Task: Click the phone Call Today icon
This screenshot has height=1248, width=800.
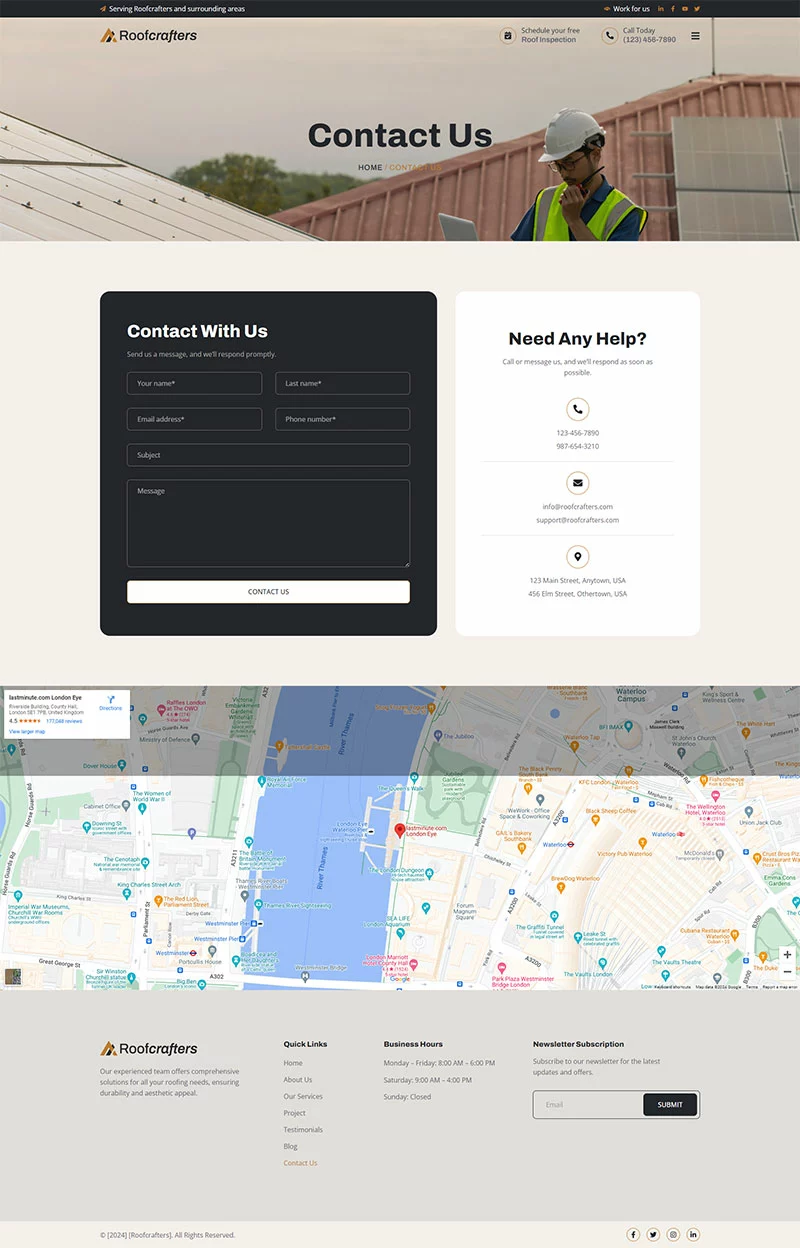Action: (609, 36)
